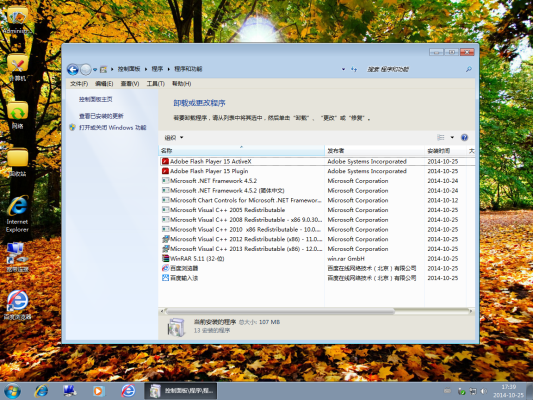This screenshot has height=400, width=533.
Task: Expand the address bar history dropdown
Action: click(x=343, y=69)
